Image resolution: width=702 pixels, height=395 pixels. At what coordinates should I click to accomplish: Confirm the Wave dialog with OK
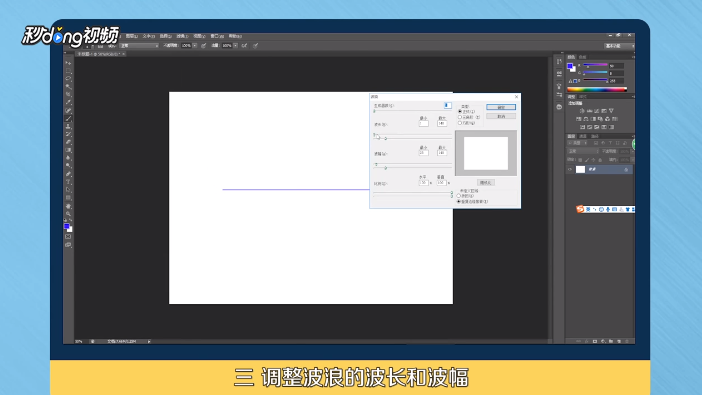(501, 107)
